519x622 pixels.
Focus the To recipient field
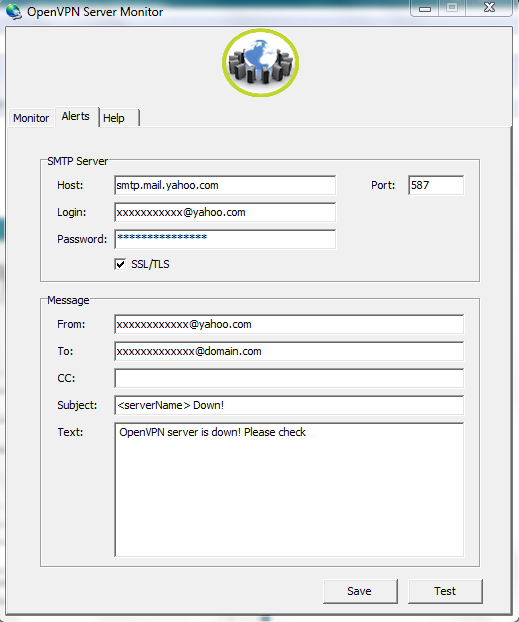tap(289, 351)
